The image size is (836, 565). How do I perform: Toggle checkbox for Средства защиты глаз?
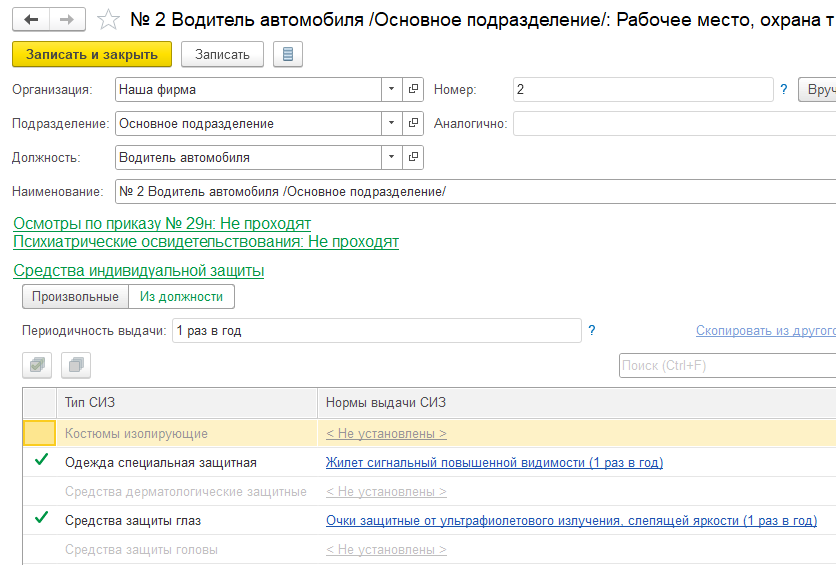(x=41, y=519)
